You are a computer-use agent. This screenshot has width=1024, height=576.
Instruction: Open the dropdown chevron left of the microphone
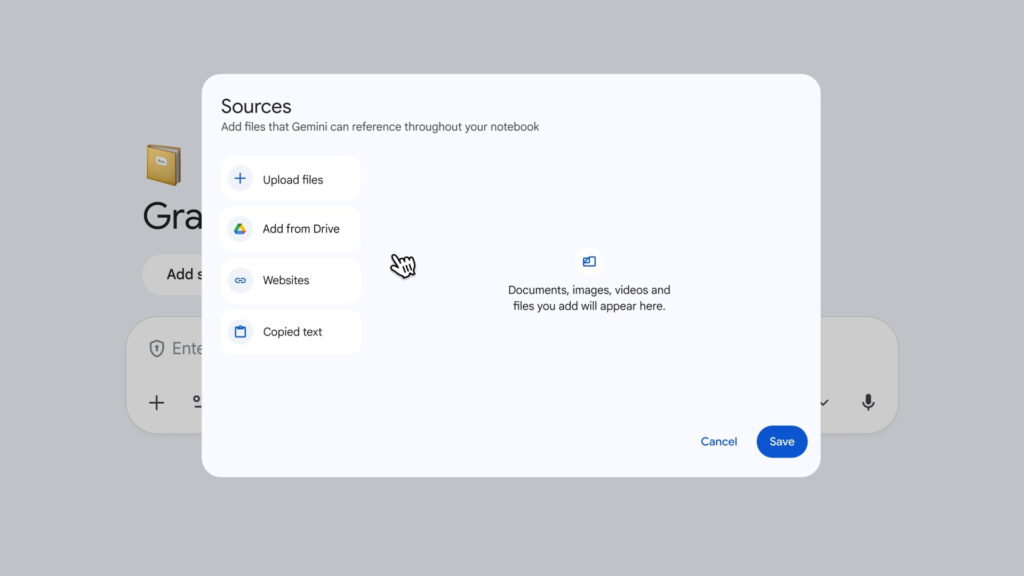click(825, 402)
